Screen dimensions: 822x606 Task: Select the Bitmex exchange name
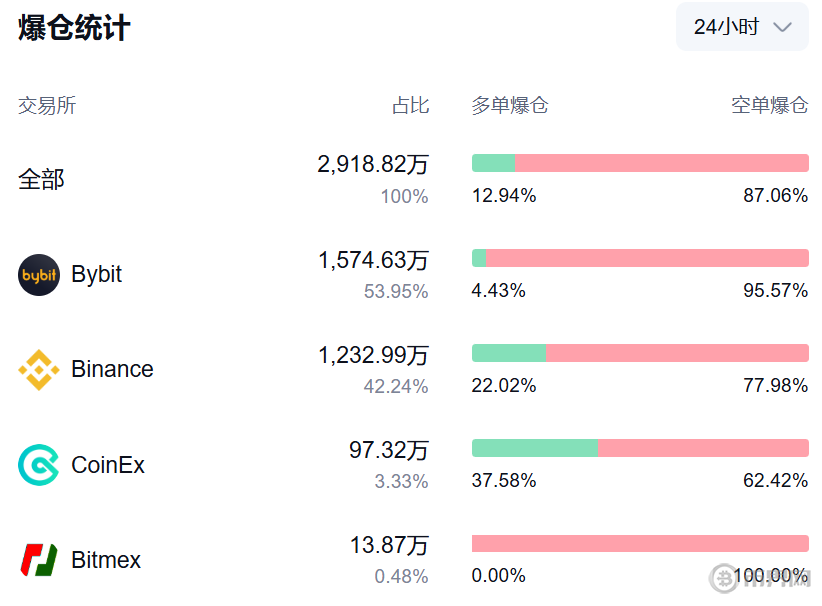pyautogui.click(x=106, y=560)
